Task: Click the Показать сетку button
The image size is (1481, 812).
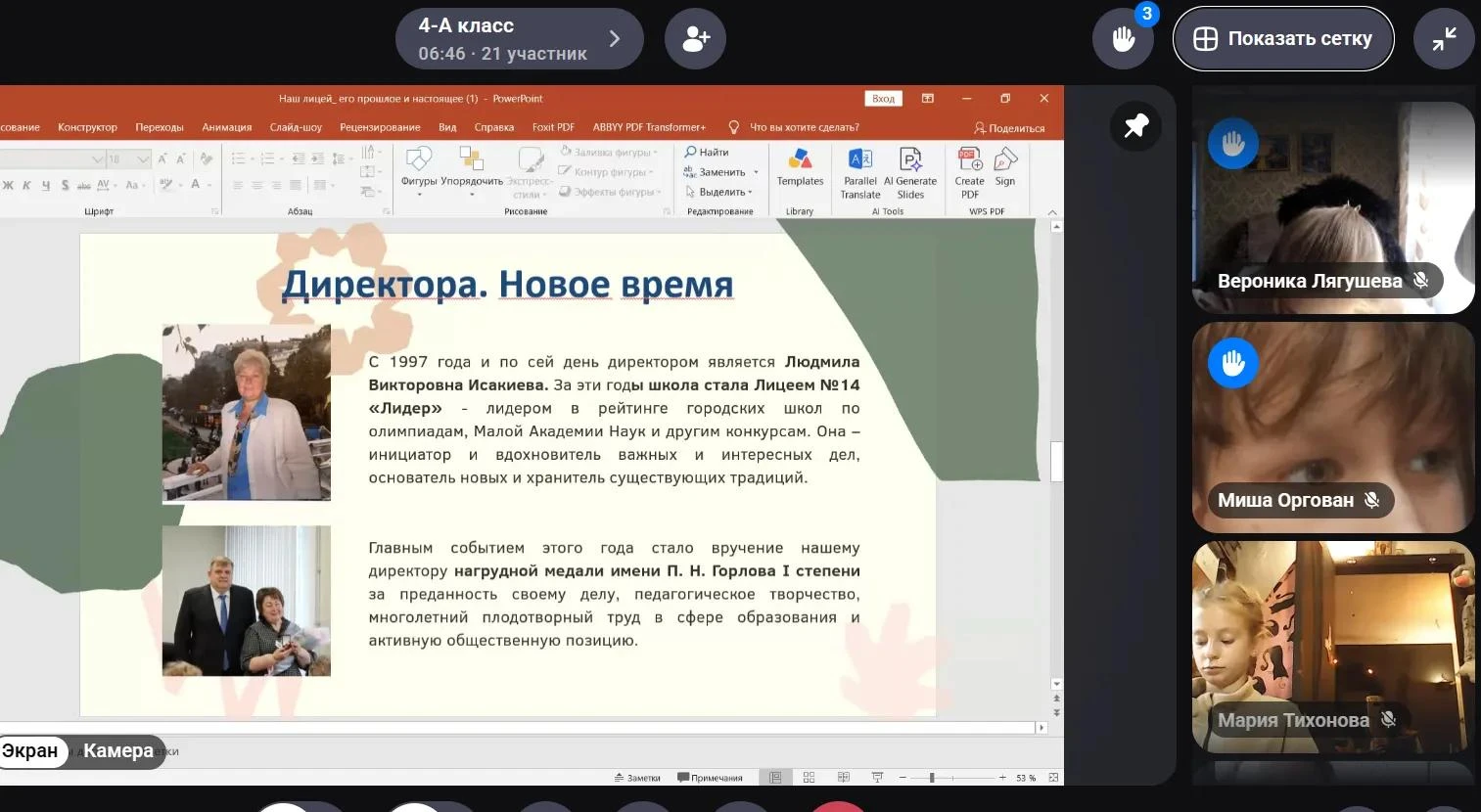Action: point(1283,39)
